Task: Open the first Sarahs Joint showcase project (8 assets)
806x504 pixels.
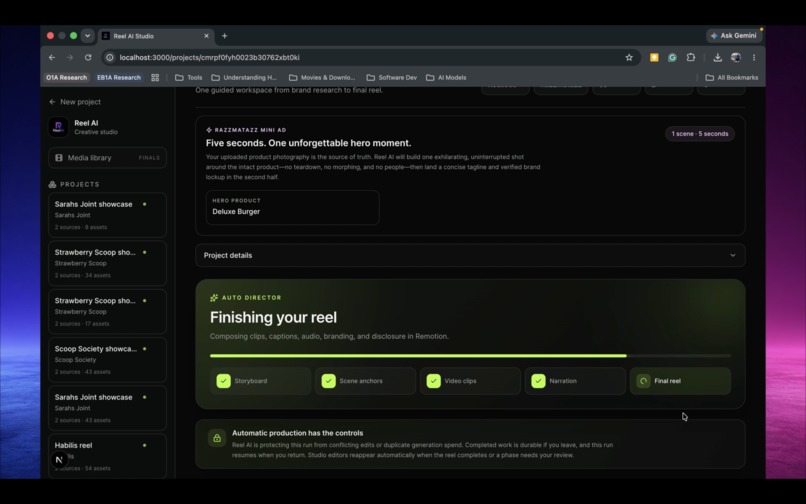Action: 107,215
